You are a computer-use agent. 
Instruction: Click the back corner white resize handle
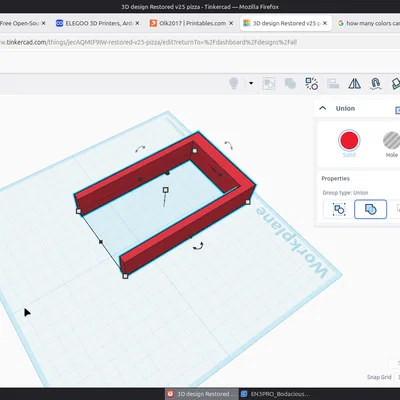(195, 151)
